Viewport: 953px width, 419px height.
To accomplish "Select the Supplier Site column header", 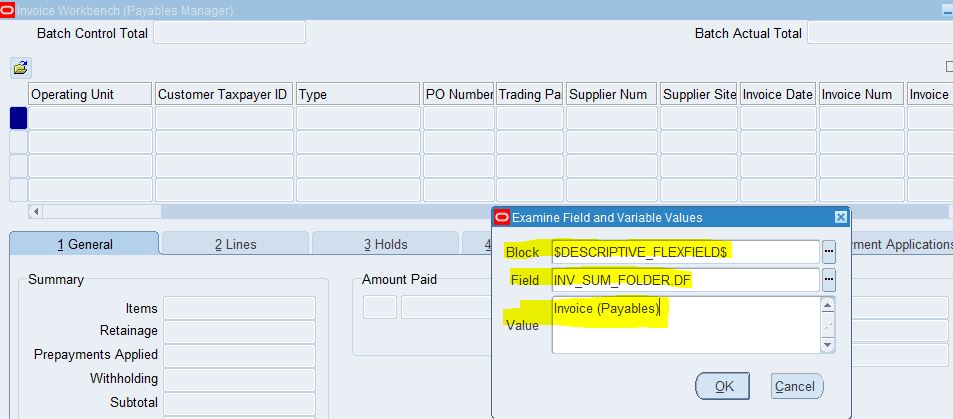I will click(x=699, y=94).
